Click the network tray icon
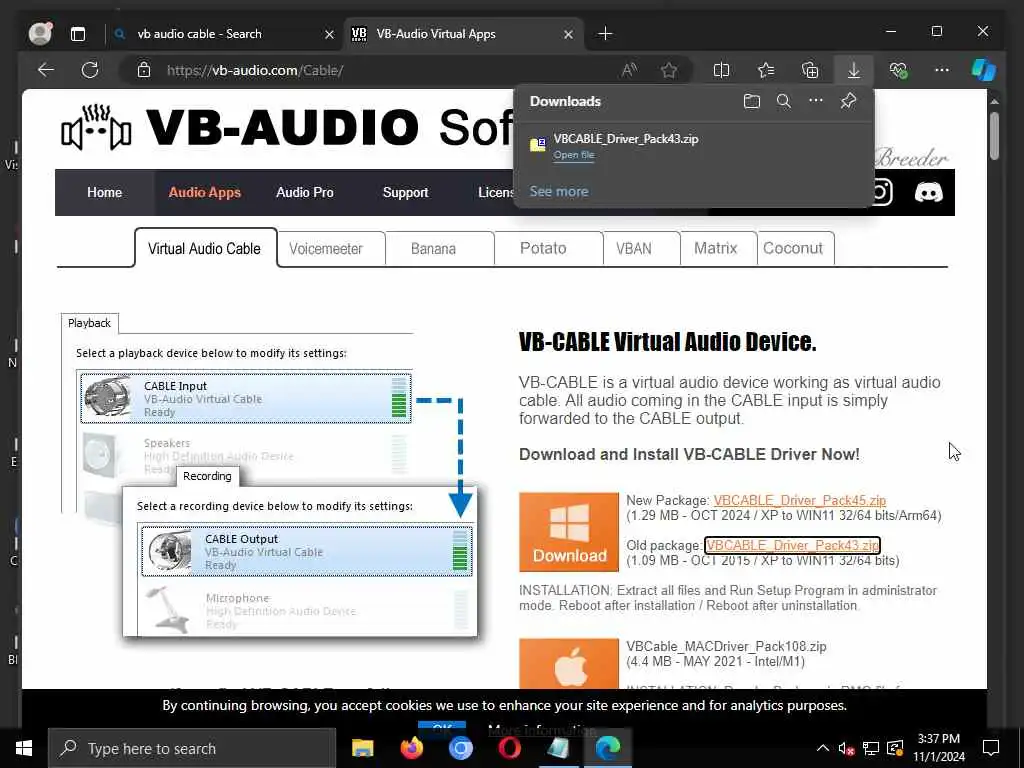 pos(871,748)
